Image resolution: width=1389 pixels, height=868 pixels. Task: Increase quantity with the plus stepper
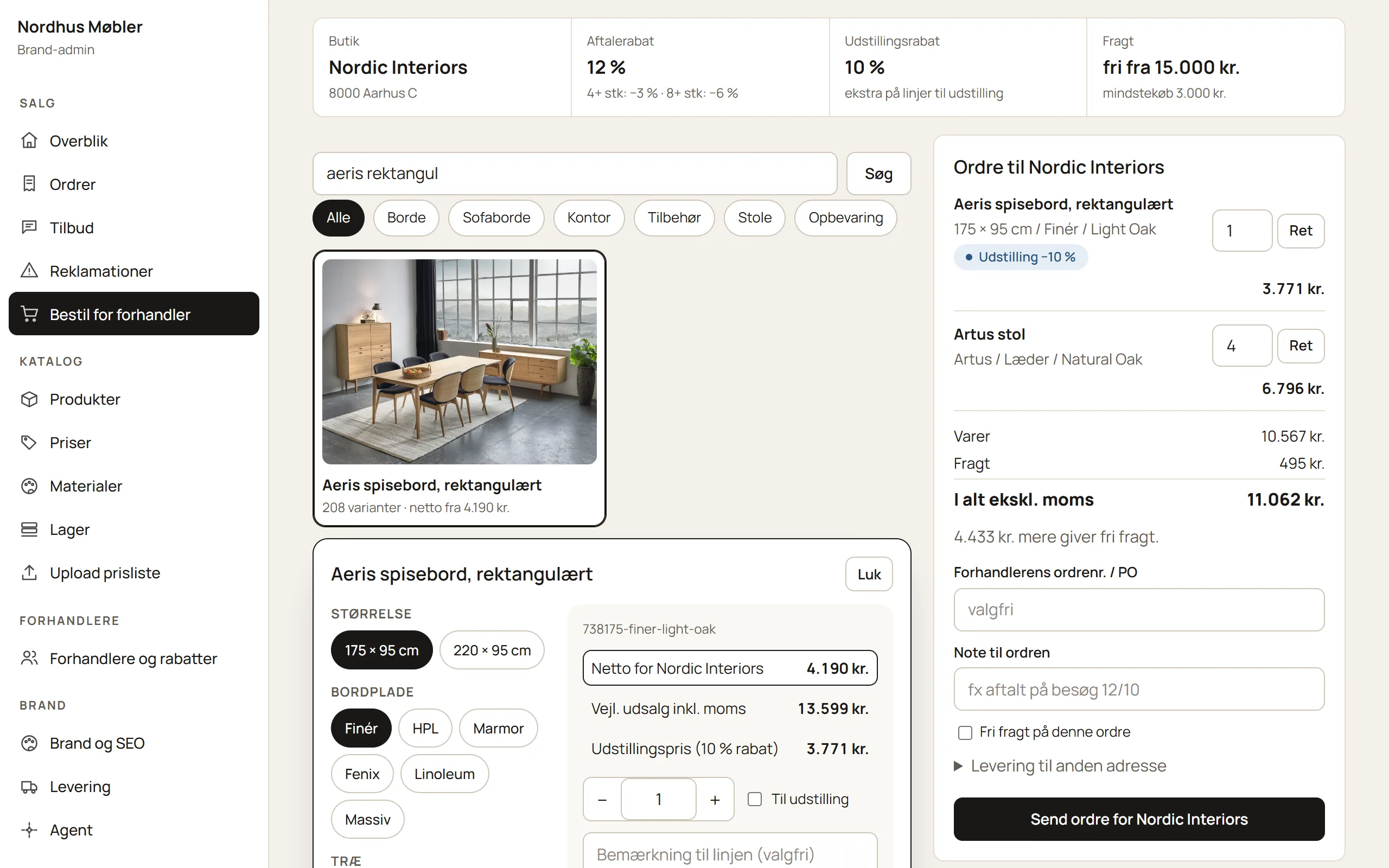[715, 800]
